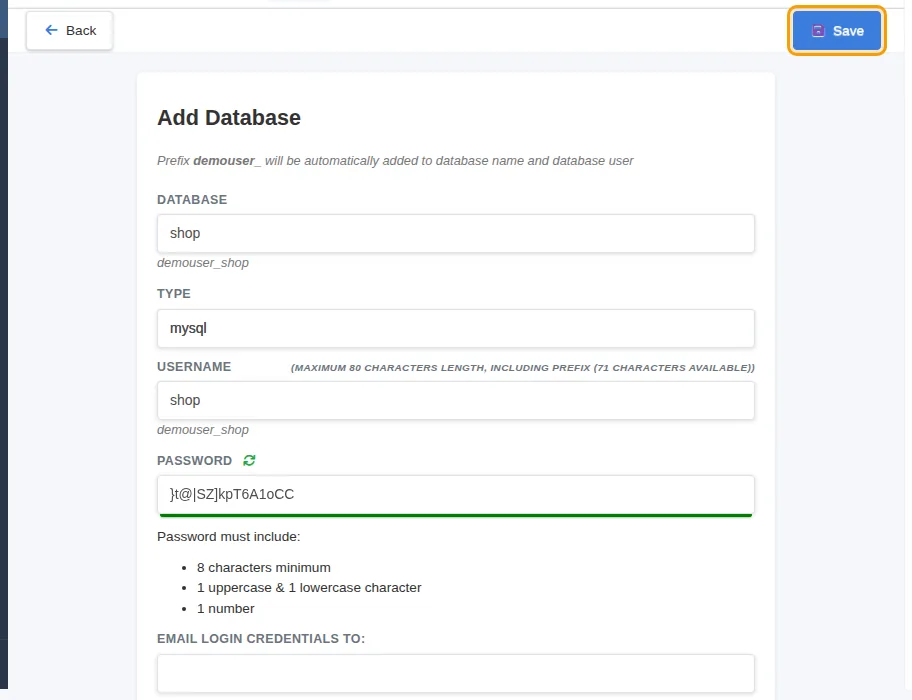
Task: Click the Email Login Credentials input
Action: (455, 673)
